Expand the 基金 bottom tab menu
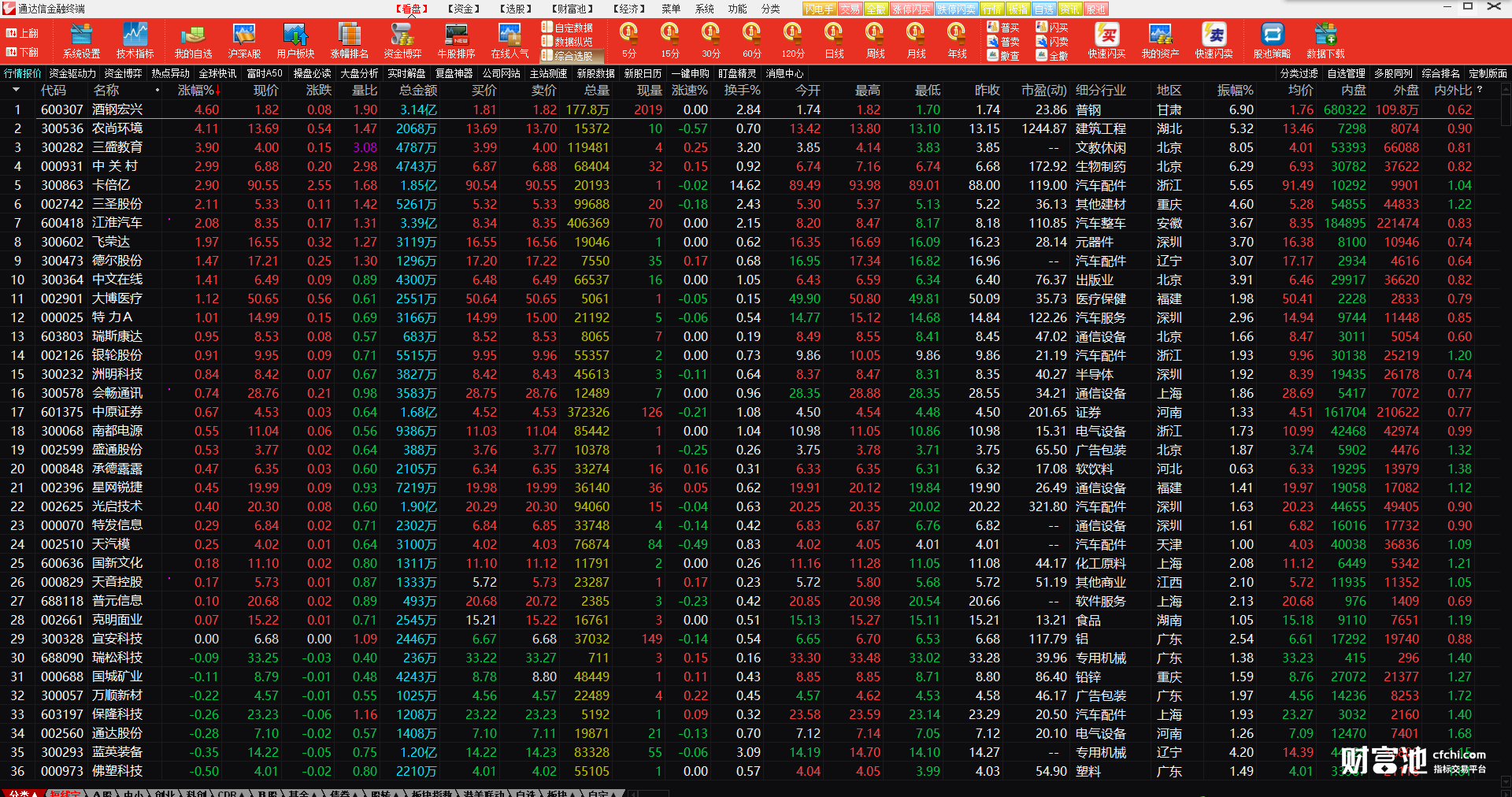 302,793
